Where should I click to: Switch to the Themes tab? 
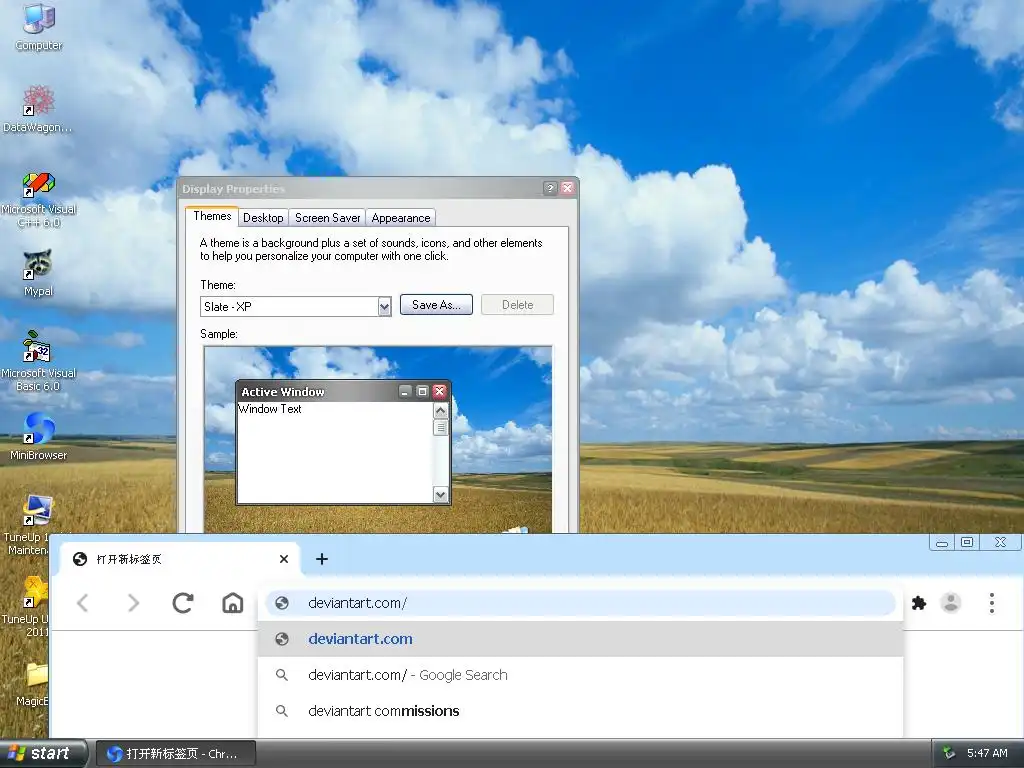212,216
